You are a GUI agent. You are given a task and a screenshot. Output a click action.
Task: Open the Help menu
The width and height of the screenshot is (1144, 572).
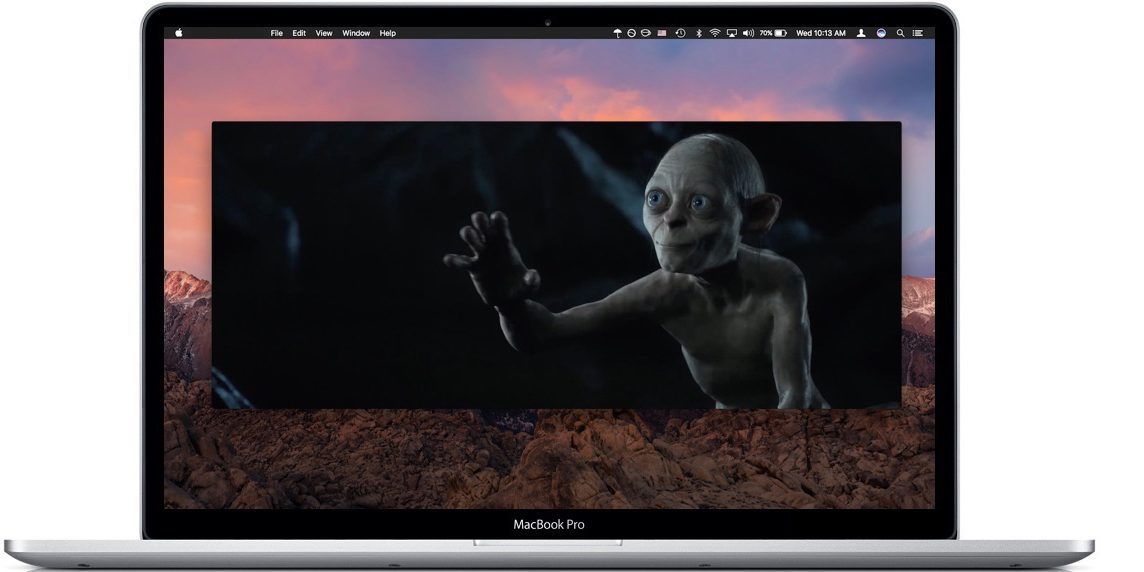point(388,33)
